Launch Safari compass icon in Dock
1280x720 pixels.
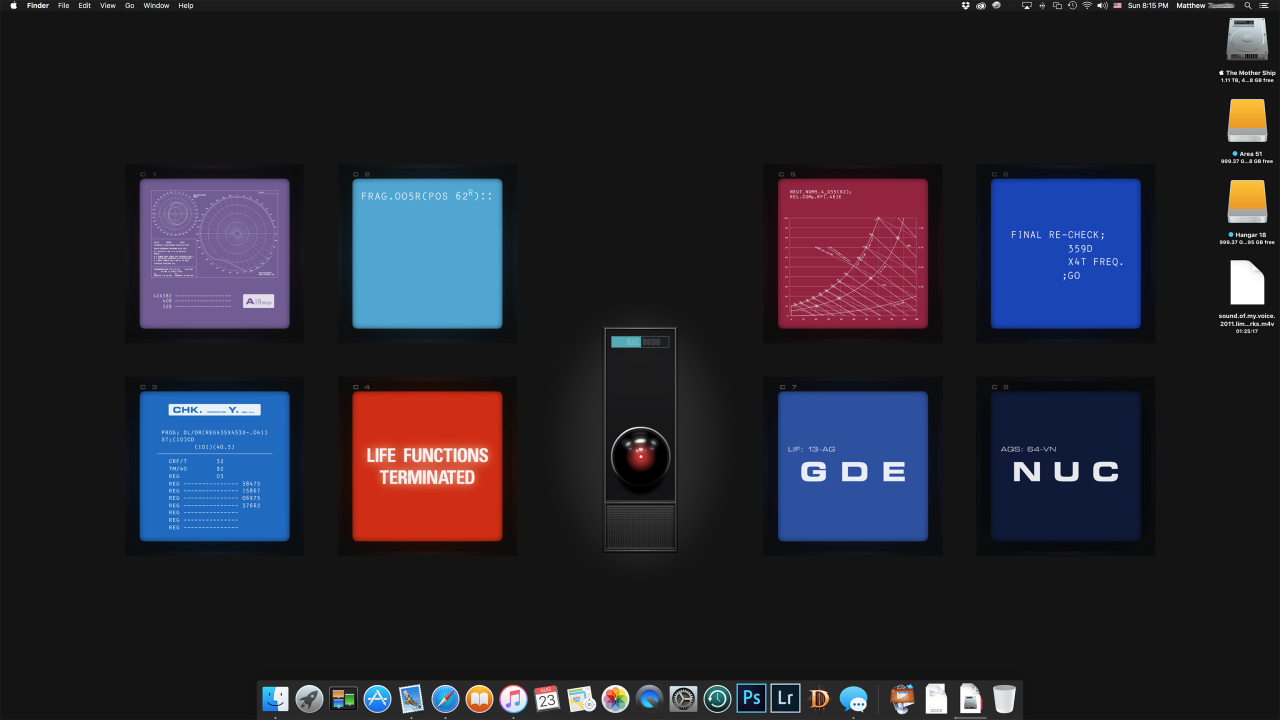(445, 698)
